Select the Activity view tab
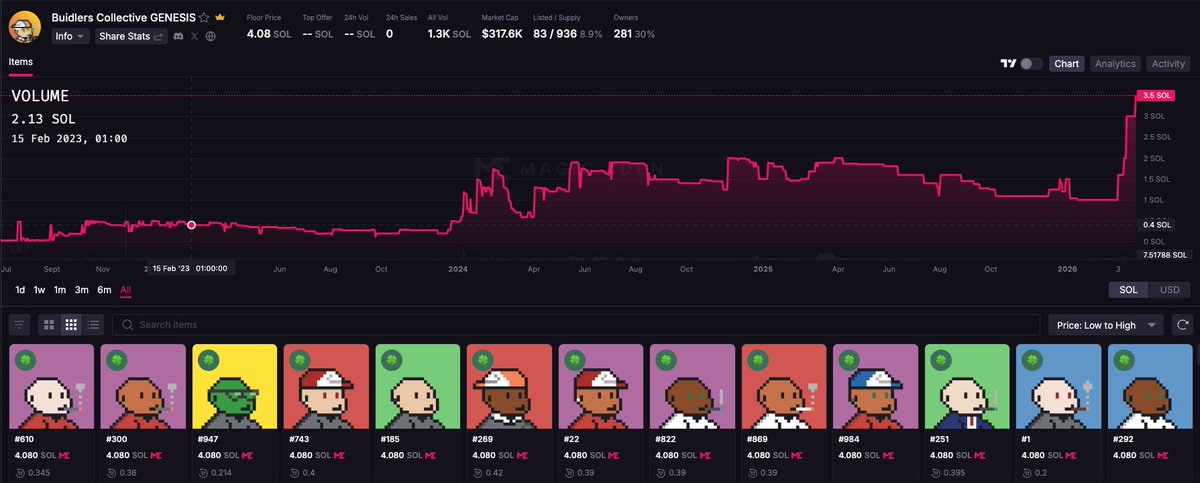The height and width of the screenshot is (483, 1200). tap(1168, 63)
